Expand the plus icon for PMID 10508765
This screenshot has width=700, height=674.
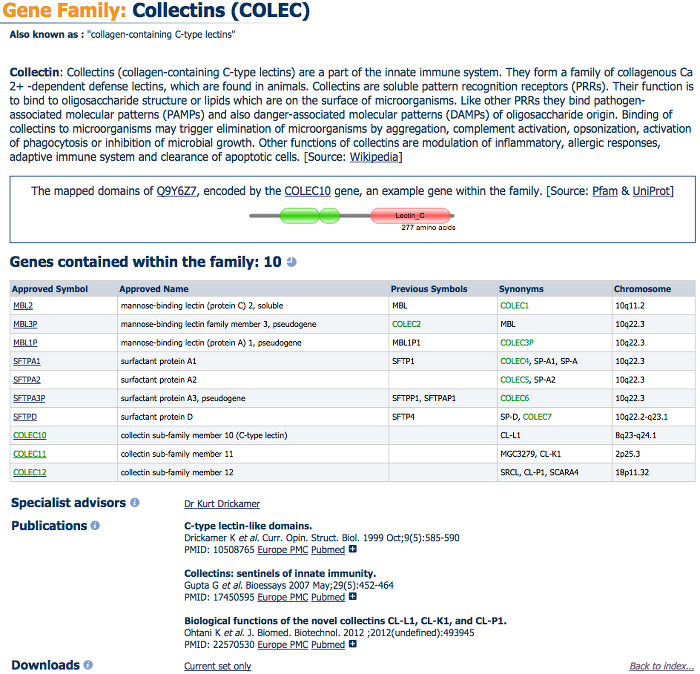coord(352,549)
